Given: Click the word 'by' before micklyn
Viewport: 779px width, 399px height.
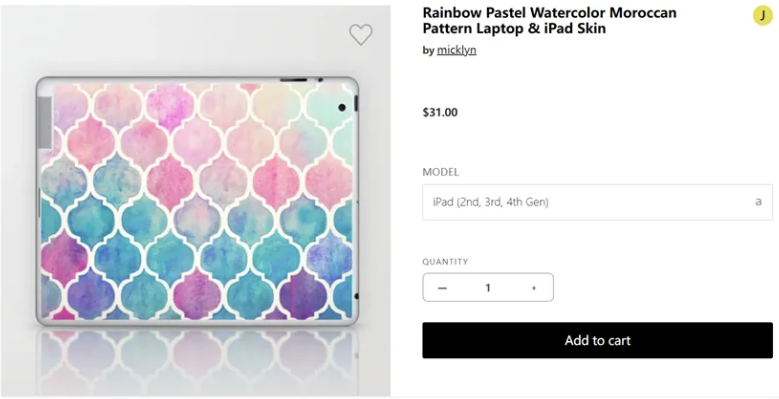Looking at the screenshot, I should coord(428,51).
